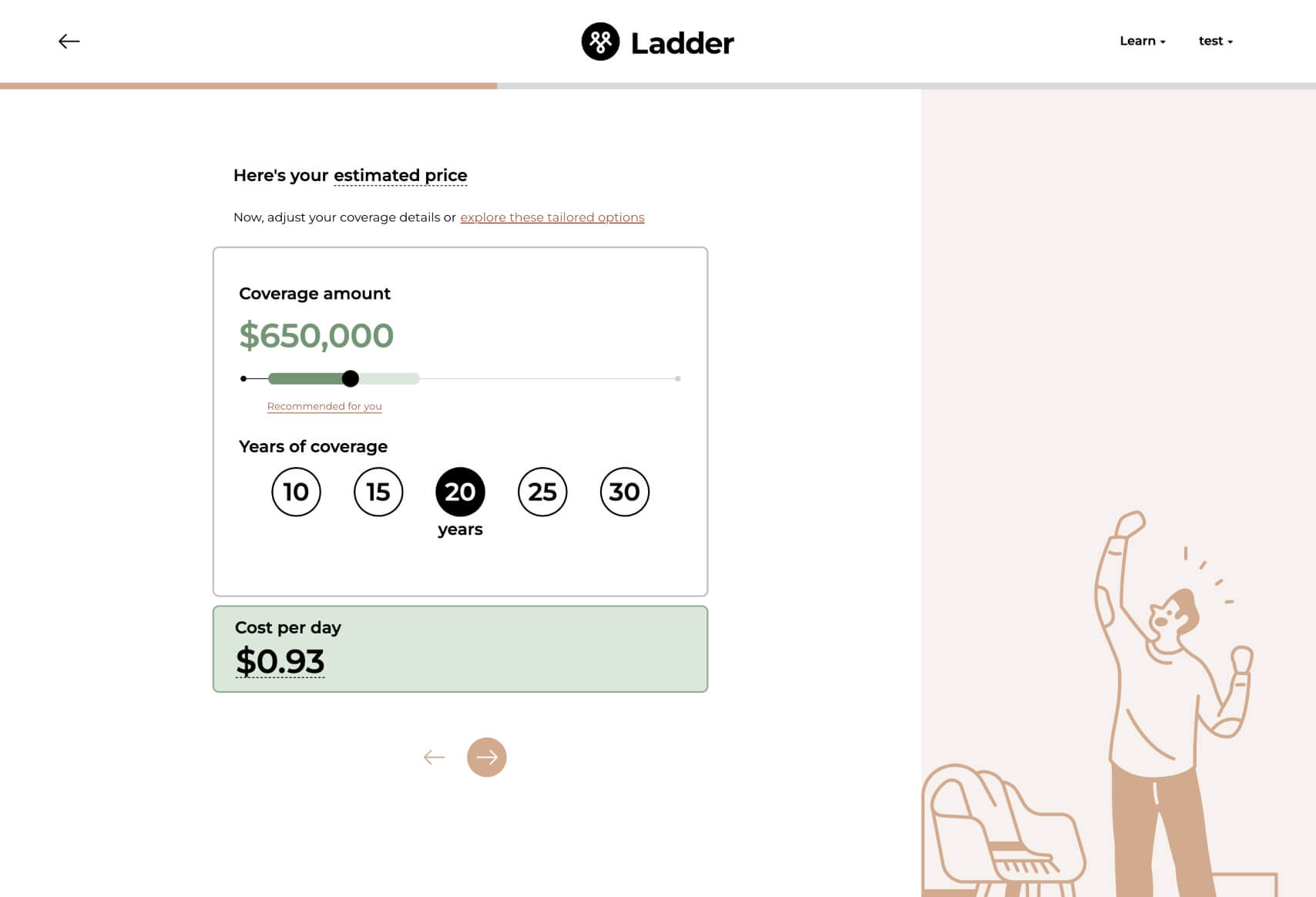Click the light green recommended slider range

pyautogui.click(x=389, y=378)
